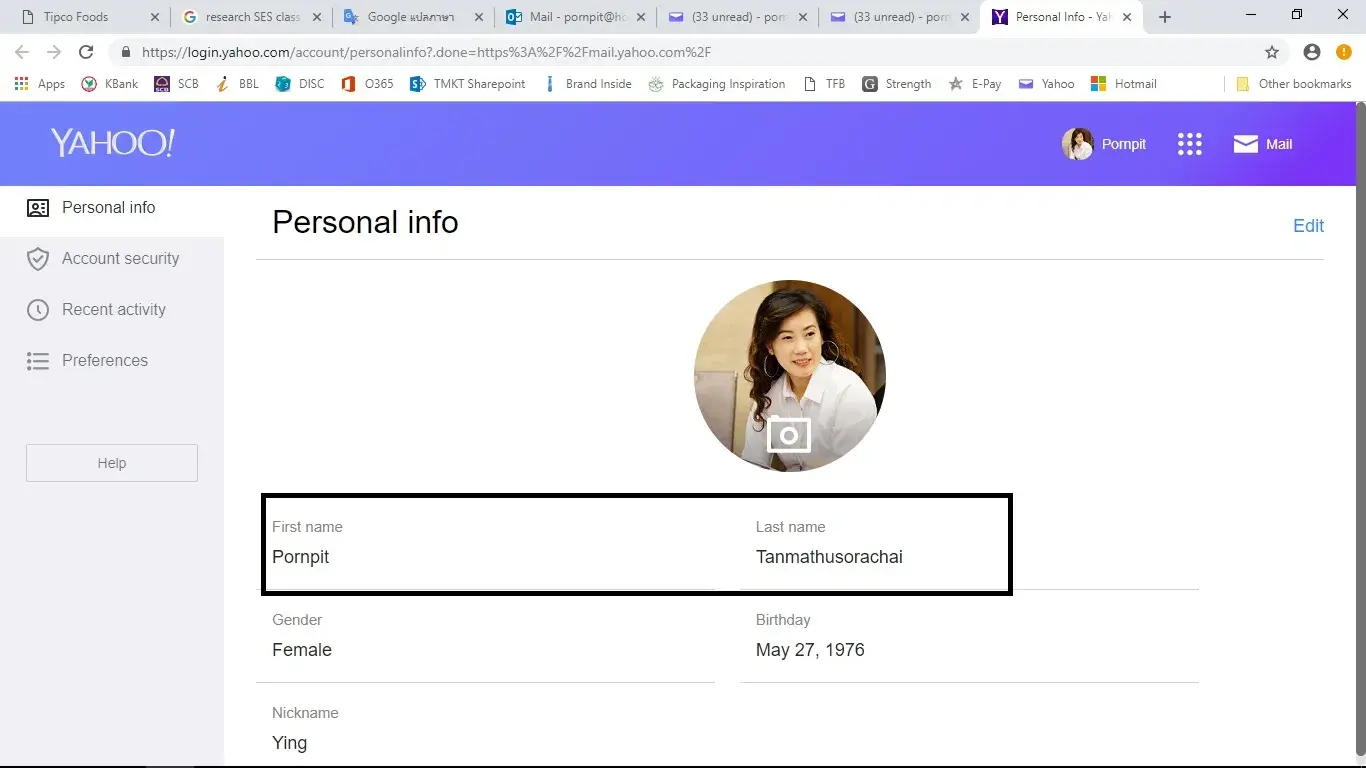Select Recent activity in the sidebar
1366x768 pixels.
pyautogui.click(x=113, y=310)
